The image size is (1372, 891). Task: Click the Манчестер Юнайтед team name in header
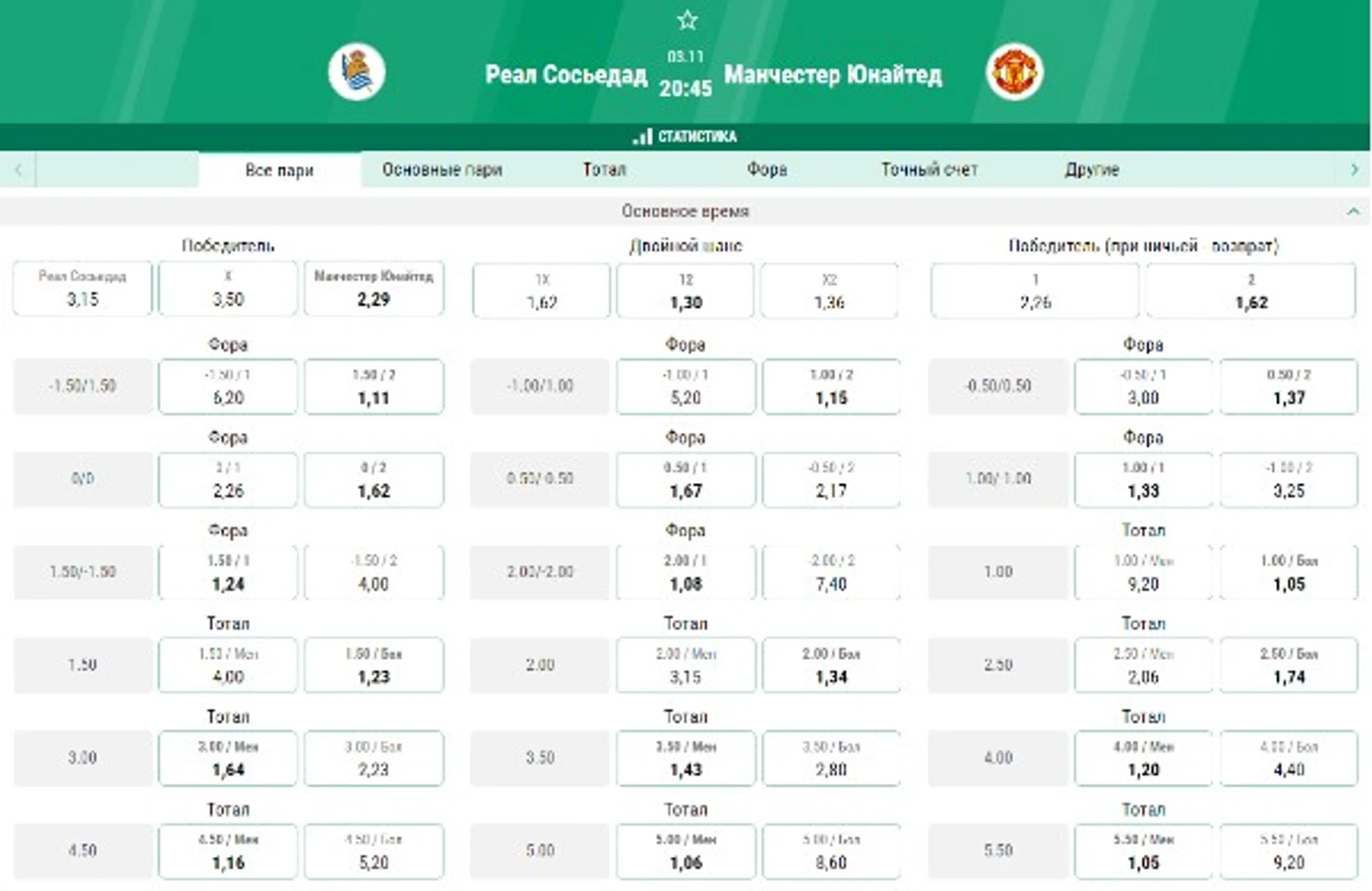pos(833,74)
